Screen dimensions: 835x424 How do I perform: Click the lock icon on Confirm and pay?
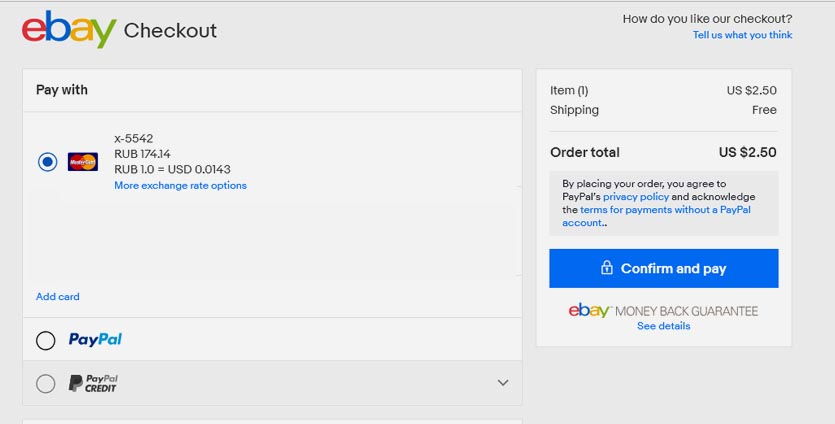pyautogui.click(x=606, y=268)
